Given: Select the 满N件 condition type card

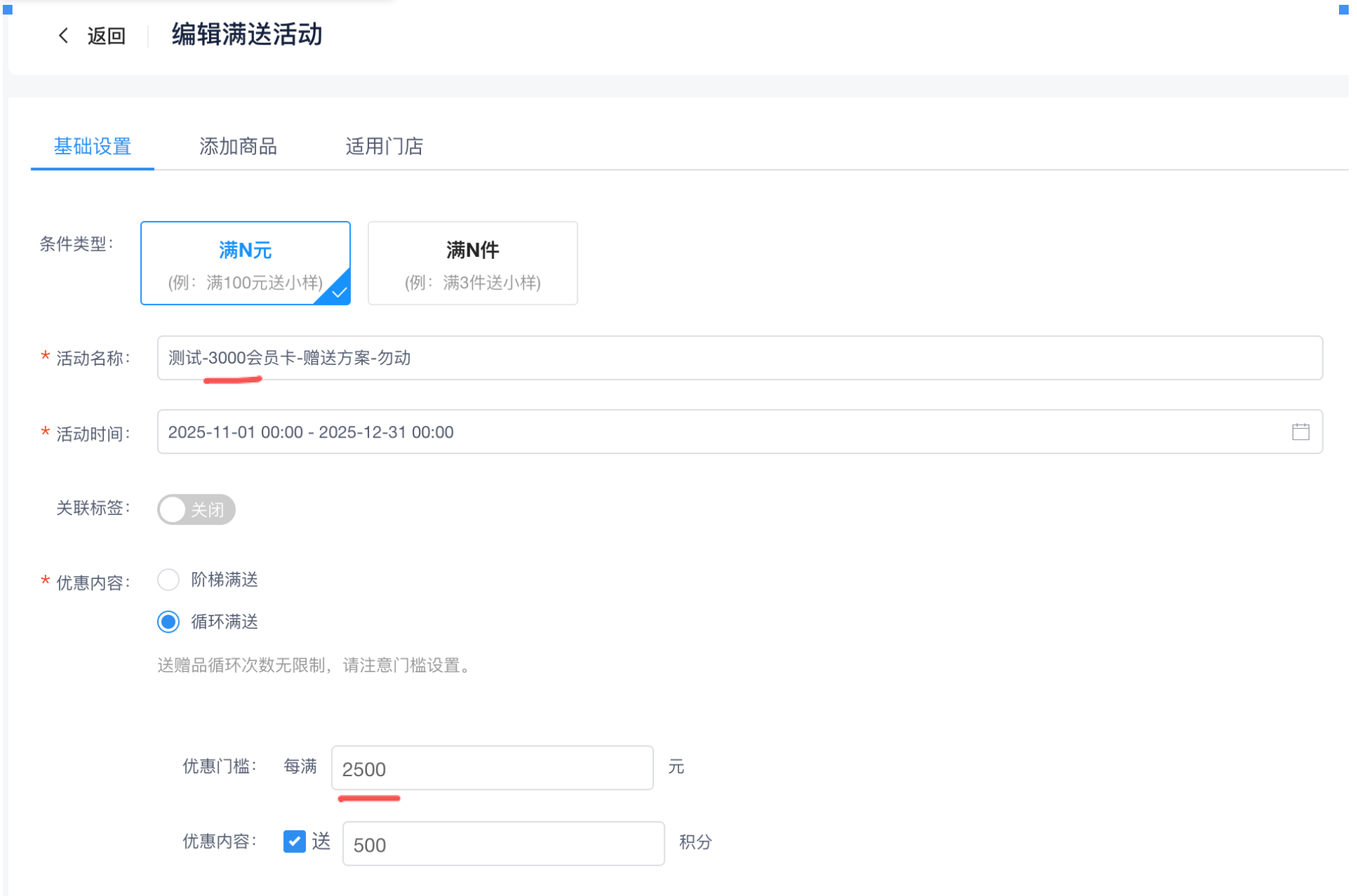Looking at the screenshot, I should [472, 263].
